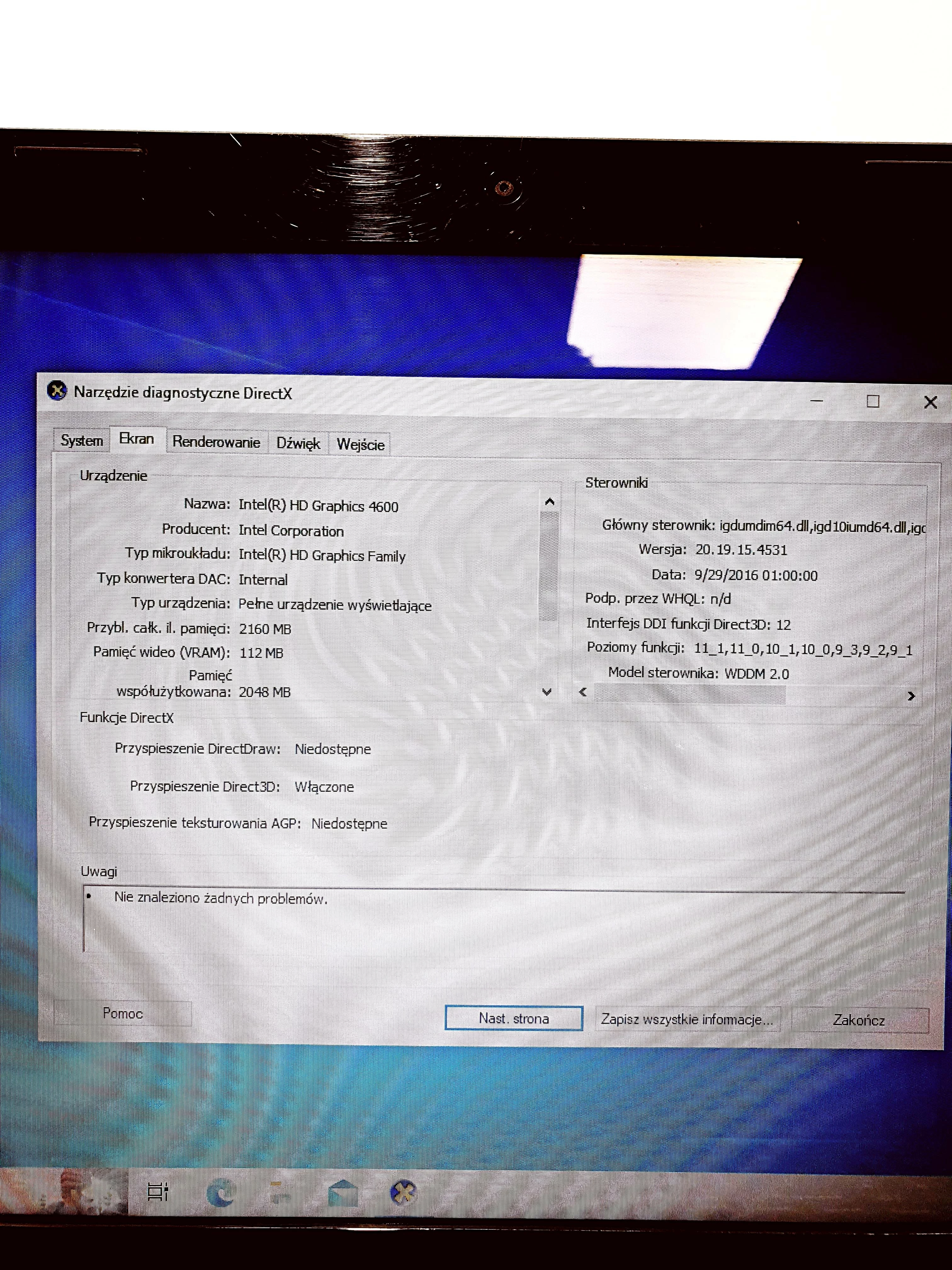Screen dimensions: 952x1270
Task: Click the driver date 9/29/2016 01:00:00
Action: pyautogui.click(x=756, y=575)
